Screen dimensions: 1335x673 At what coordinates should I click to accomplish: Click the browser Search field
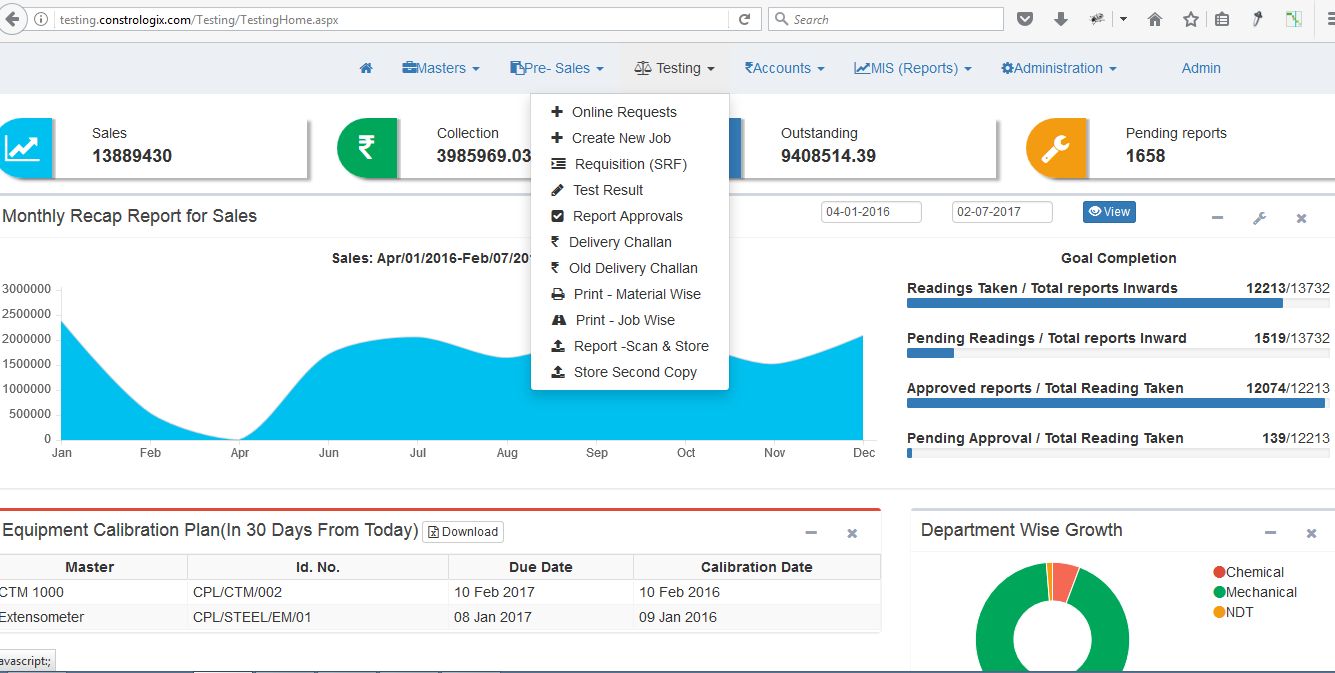(x=886, y=19)
